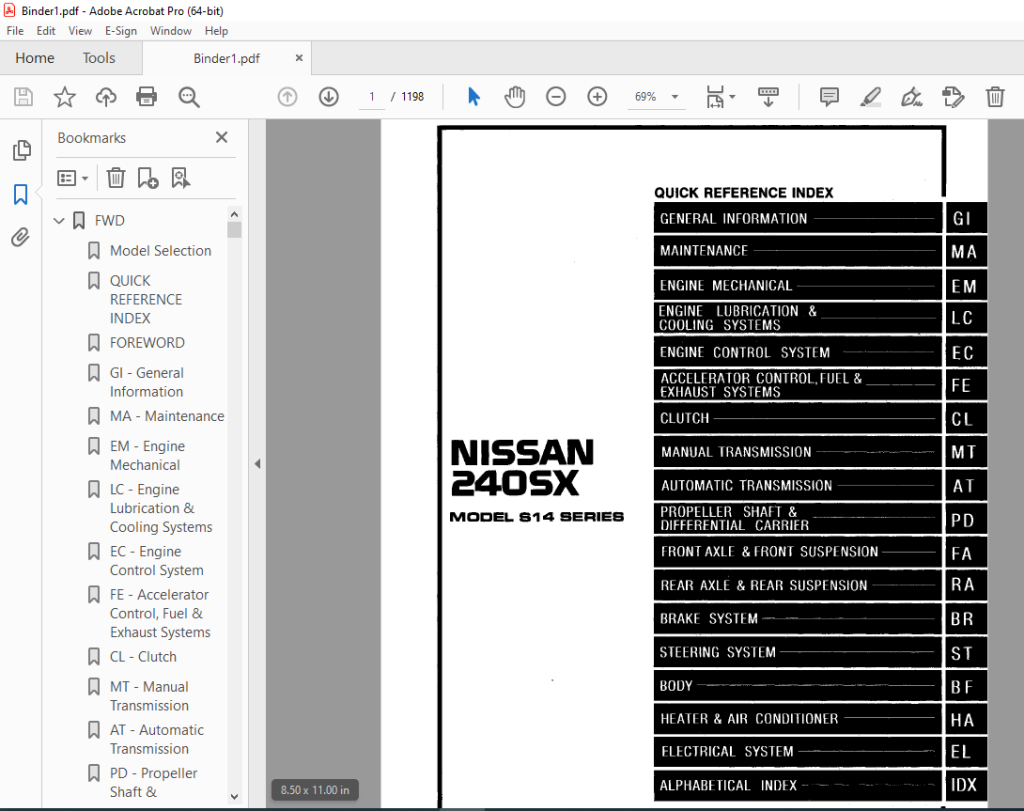
Task: Open the Window menu
Action: pos(170,31)
